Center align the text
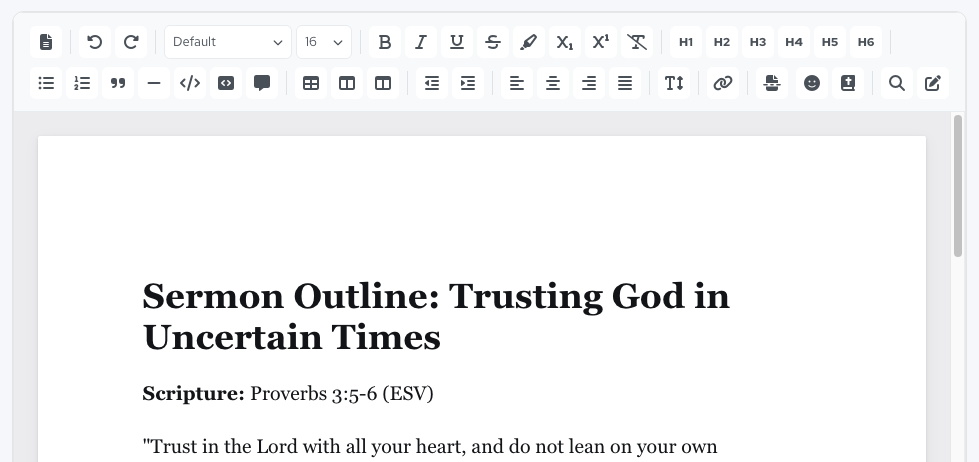979x462 pixels. coord(553,83)
